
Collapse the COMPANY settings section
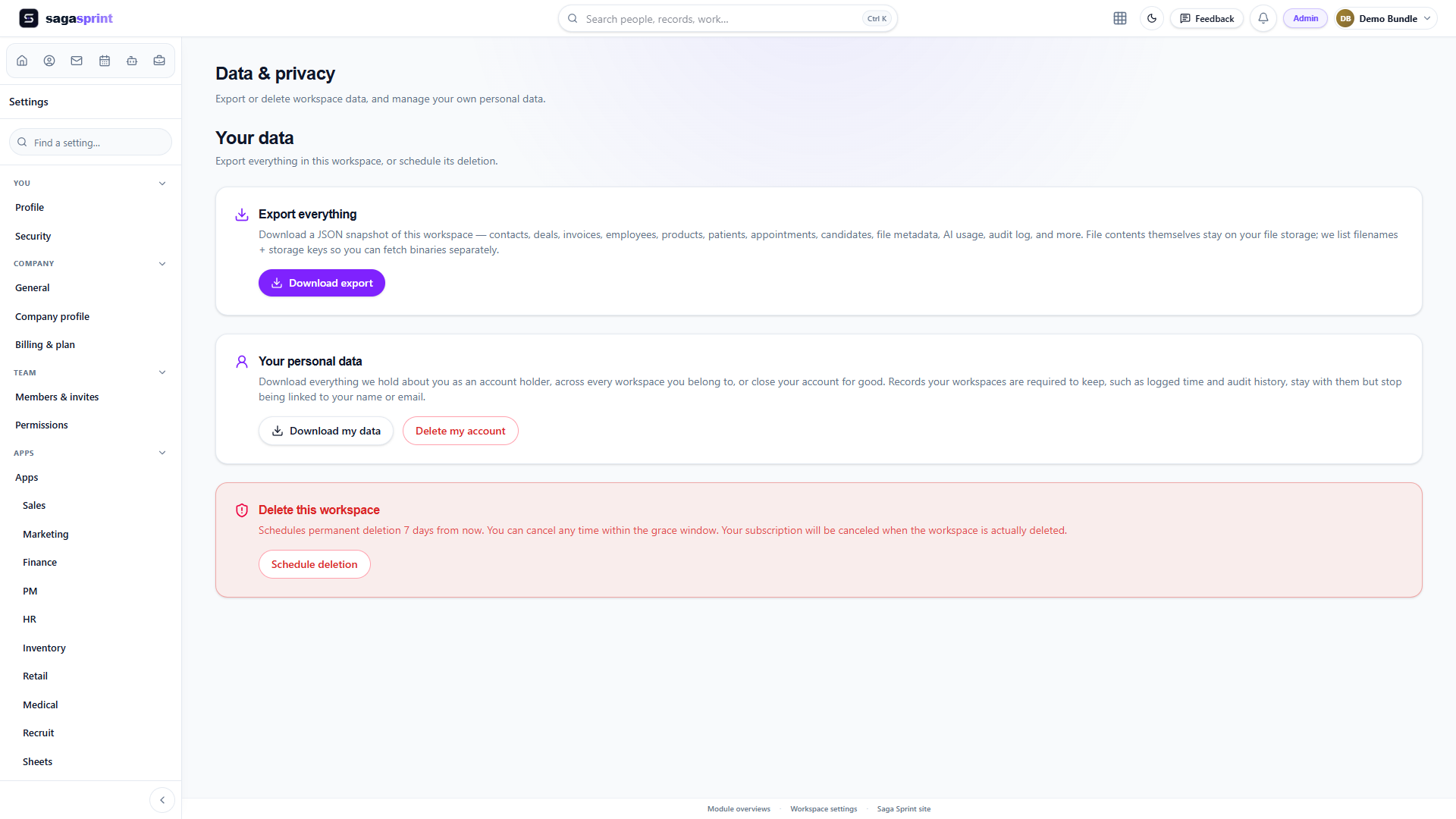pyautogui.click(x=162, y=264)
